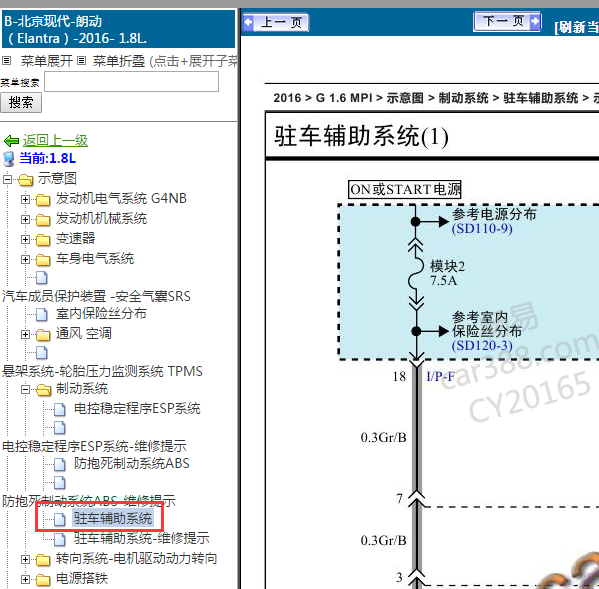
Task: Click the 菜单折叠 text
Action: tap(119, 61)
